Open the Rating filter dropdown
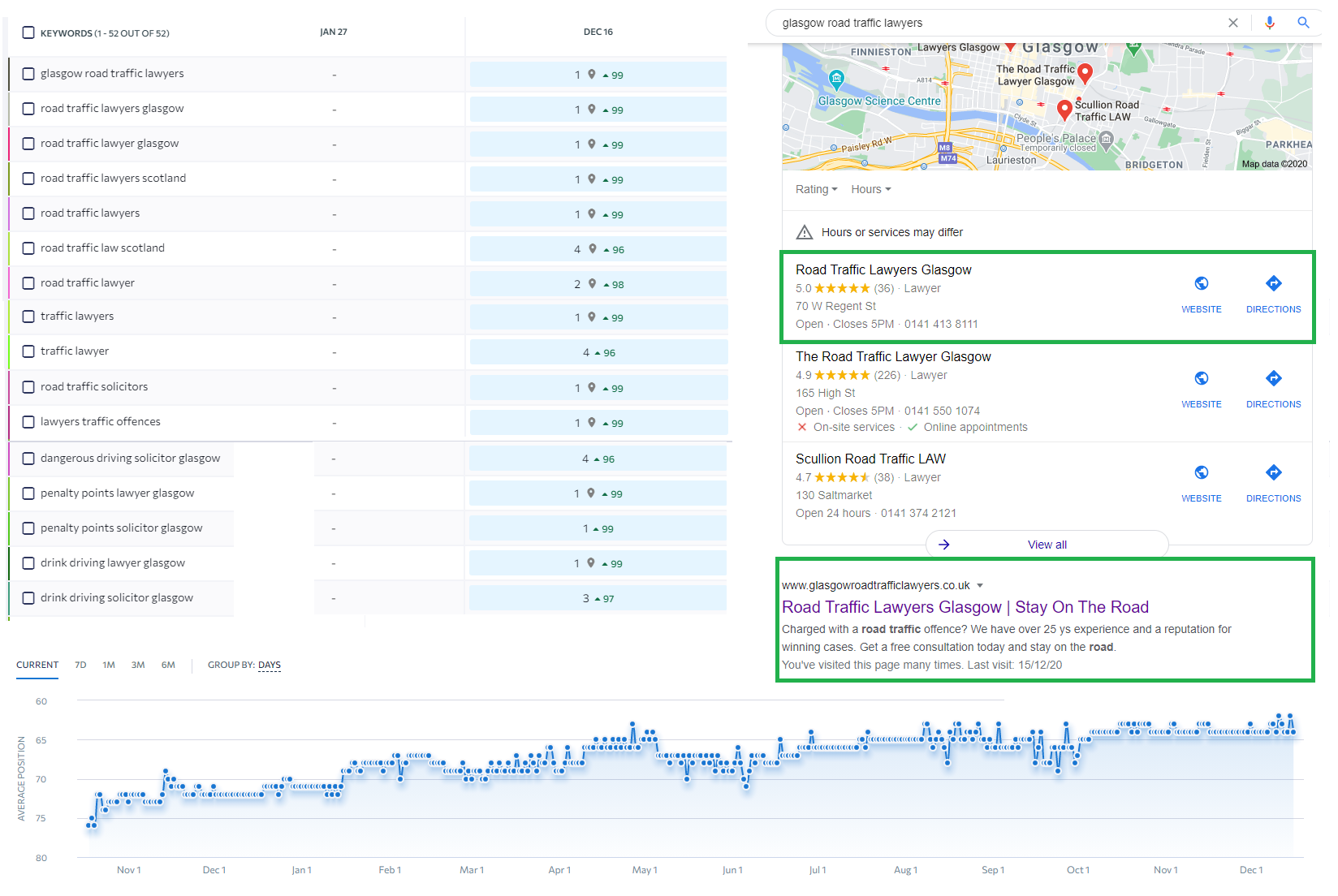 816,189
